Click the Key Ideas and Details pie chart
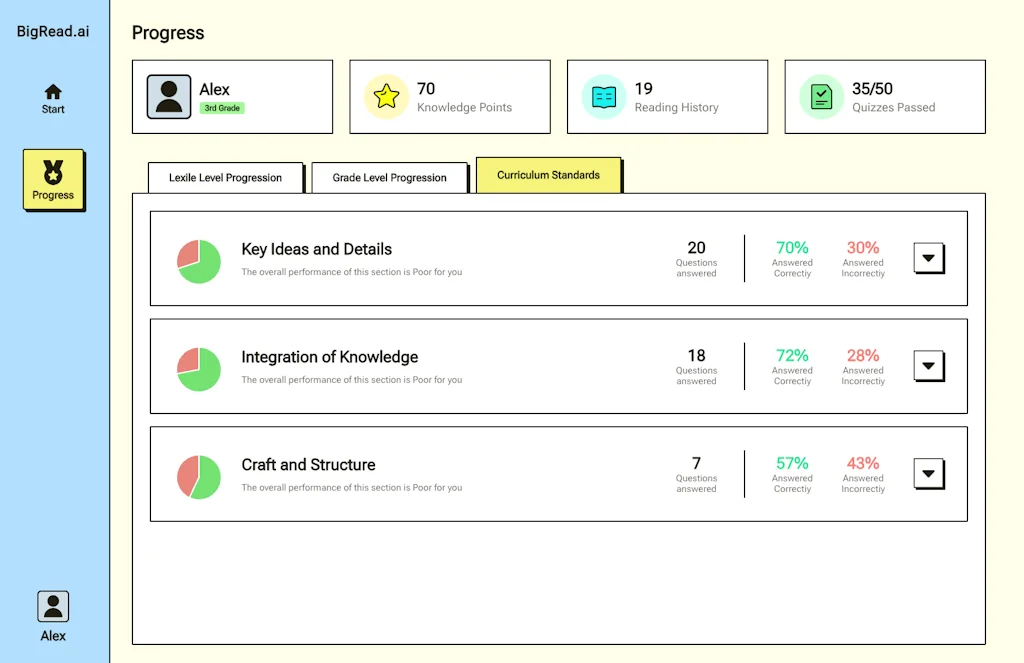The image size is (1024, 663). (x=199, y=261)
